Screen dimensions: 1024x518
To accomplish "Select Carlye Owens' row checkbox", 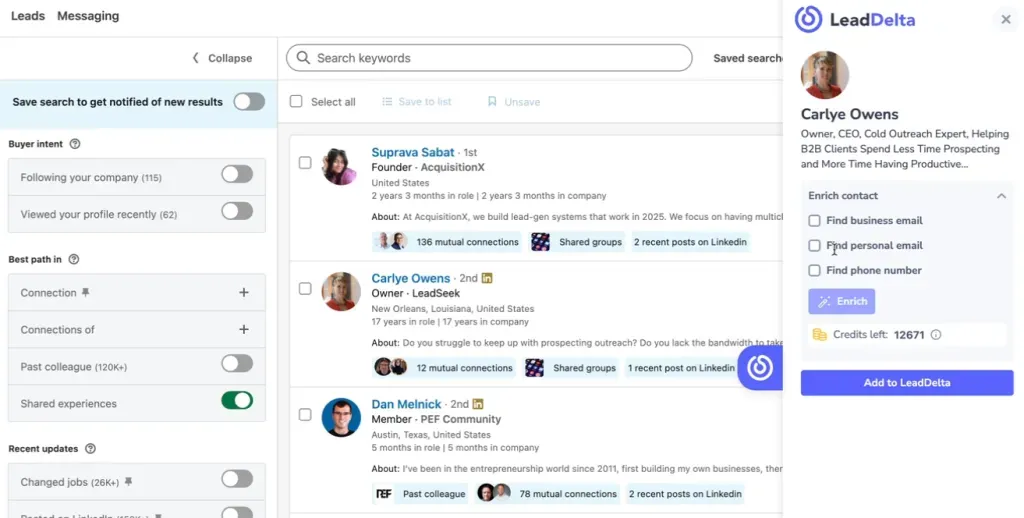I will coord(305,289).
